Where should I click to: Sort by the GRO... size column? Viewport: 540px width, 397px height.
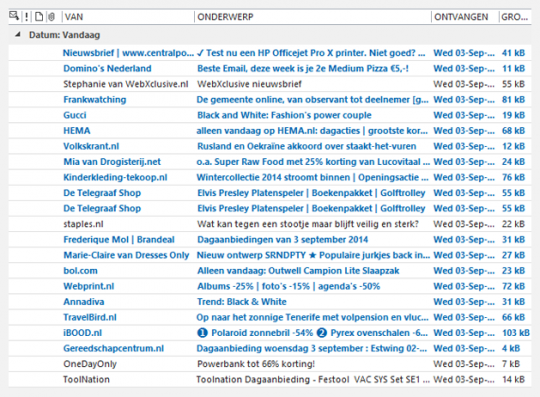pyautogui.click(x=515, y=17)
